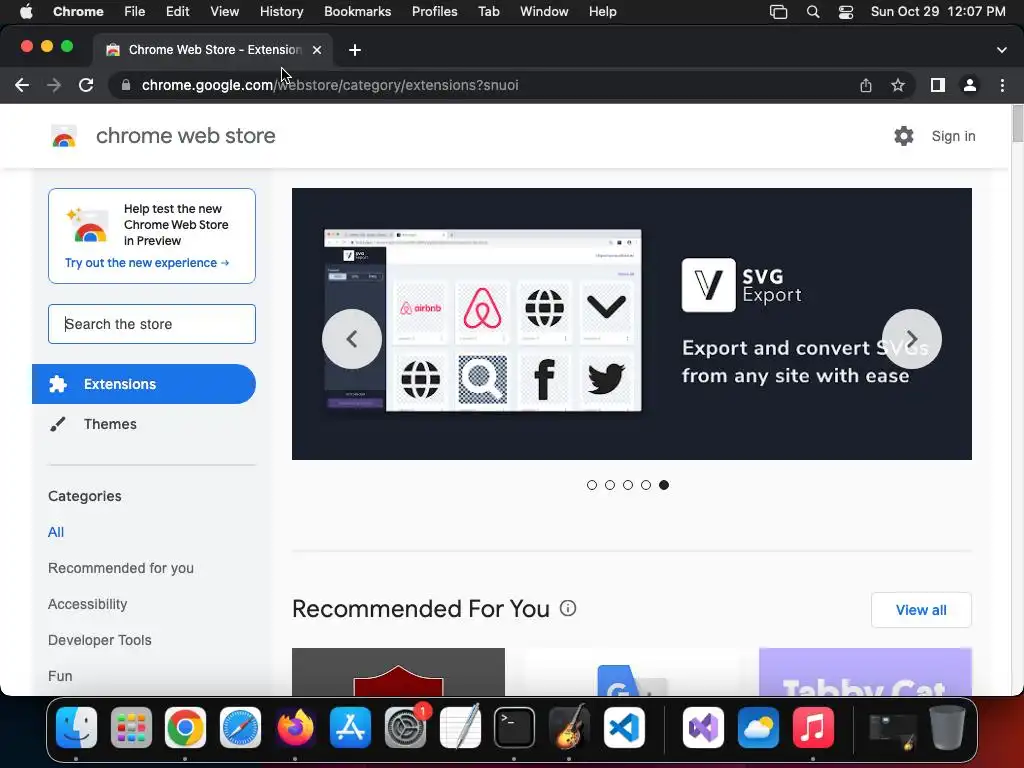Open Terminal from the Dock
This screenshot has width=1024, height=768.
(515, 728)
